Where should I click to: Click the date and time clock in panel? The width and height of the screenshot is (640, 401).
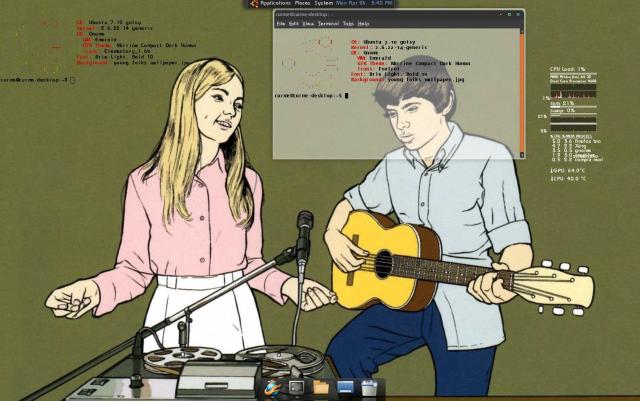(x=364, y=3)
